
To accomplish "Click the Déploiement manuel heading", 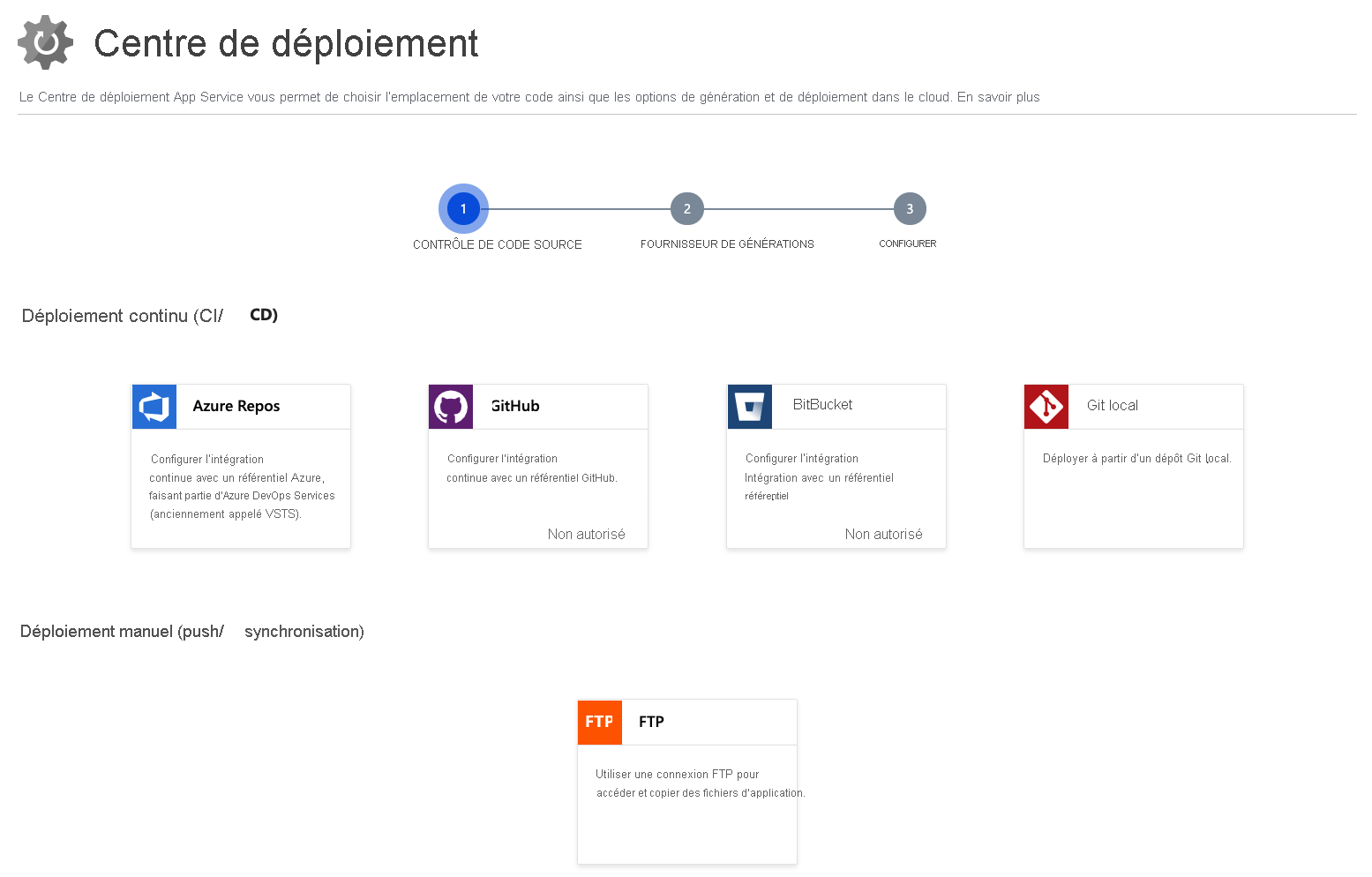I will click(x=192, y=631).
